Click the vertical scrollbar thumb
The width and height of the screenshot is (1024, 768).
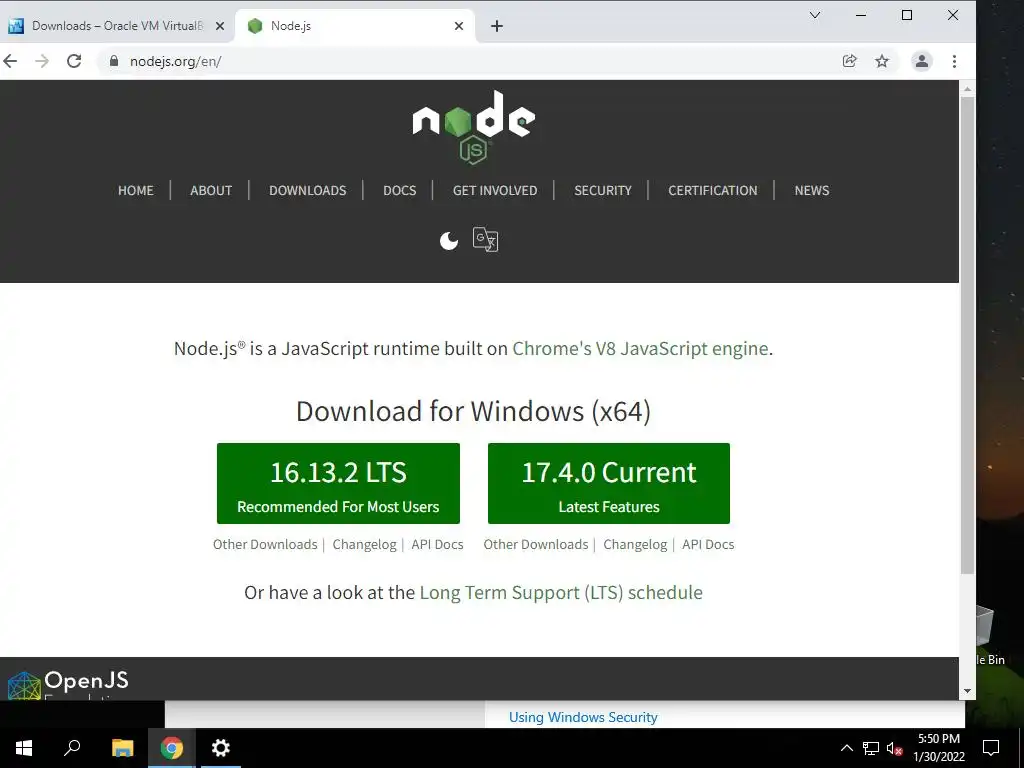coord(967,336)
